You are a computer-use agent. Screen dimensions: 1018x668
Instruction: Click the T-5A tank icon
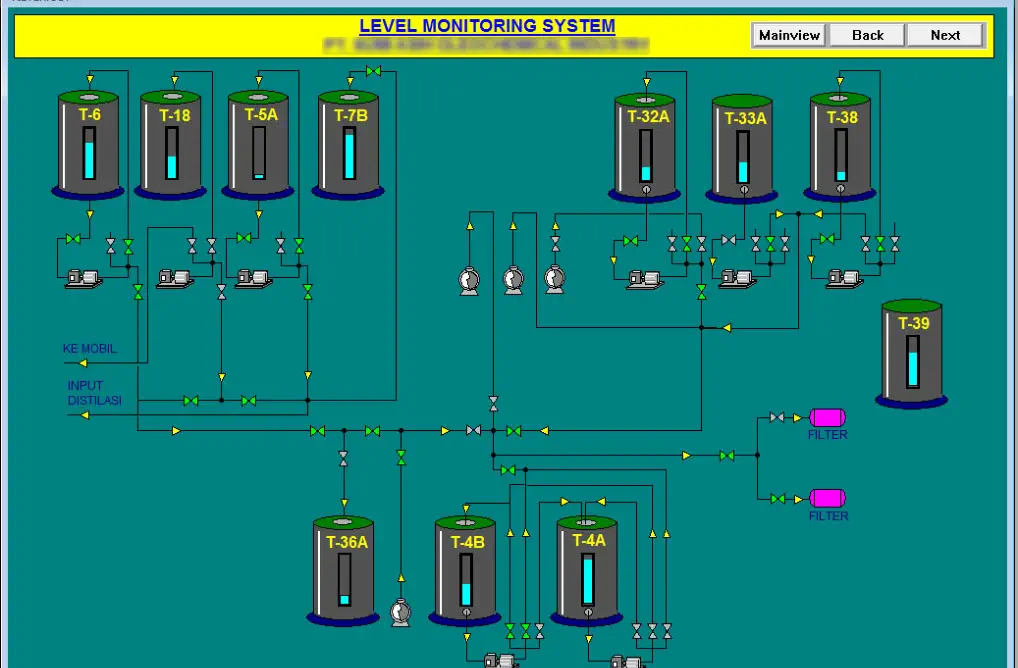click(259, 143)
